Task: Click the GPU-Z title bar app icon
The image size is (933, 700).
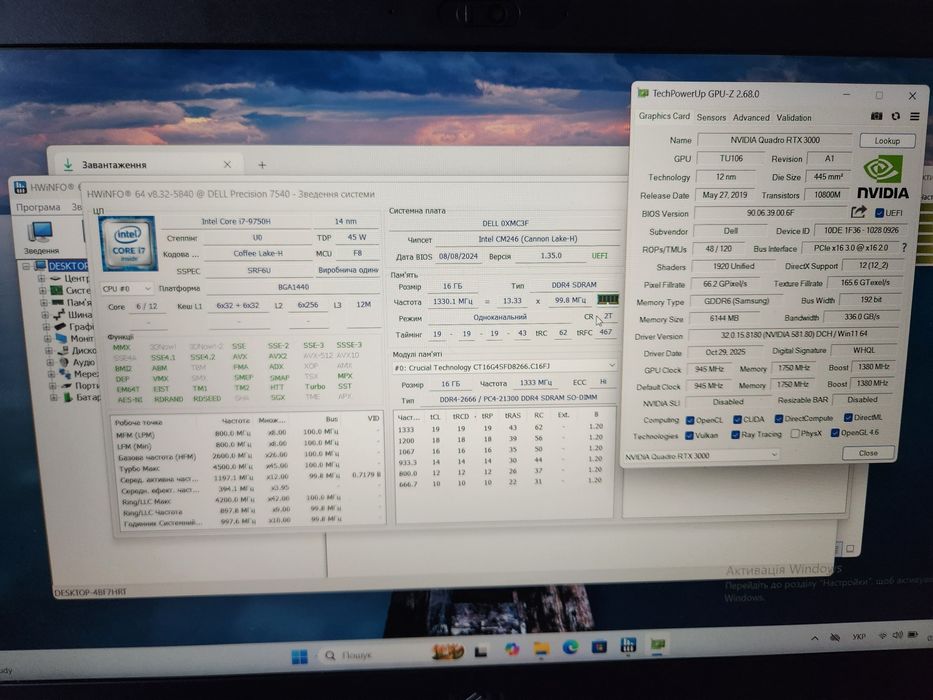Action: [x=643, y=93]
